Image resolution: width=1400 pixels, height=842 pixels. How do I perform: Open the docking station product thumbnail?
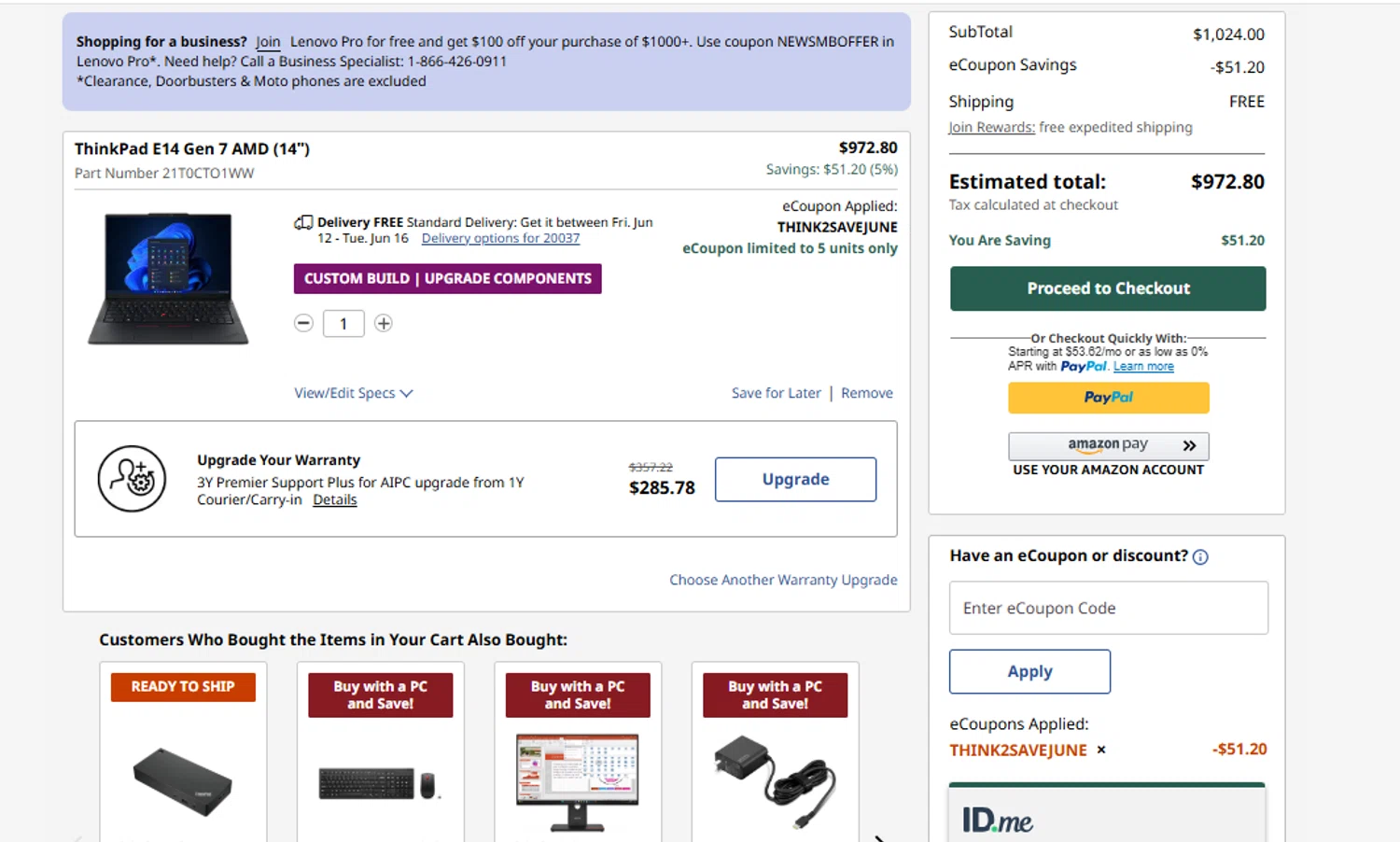click(183, 782)
